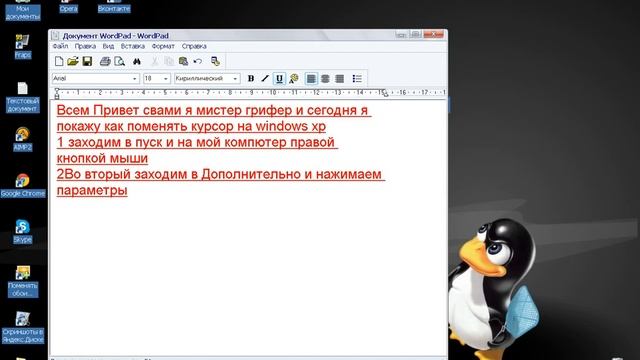Select the Opera desktop shortcut

coord(68,7)
